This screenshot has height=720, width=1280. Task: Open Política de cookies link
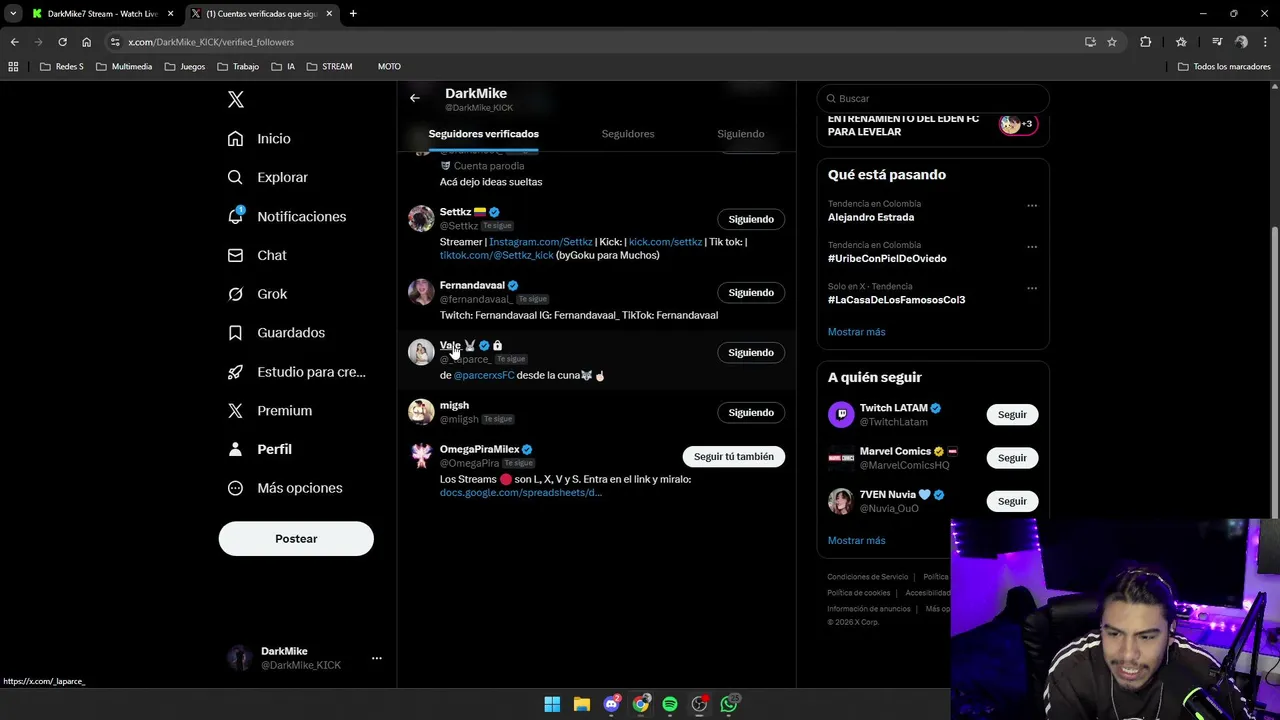tap(858, 593)
